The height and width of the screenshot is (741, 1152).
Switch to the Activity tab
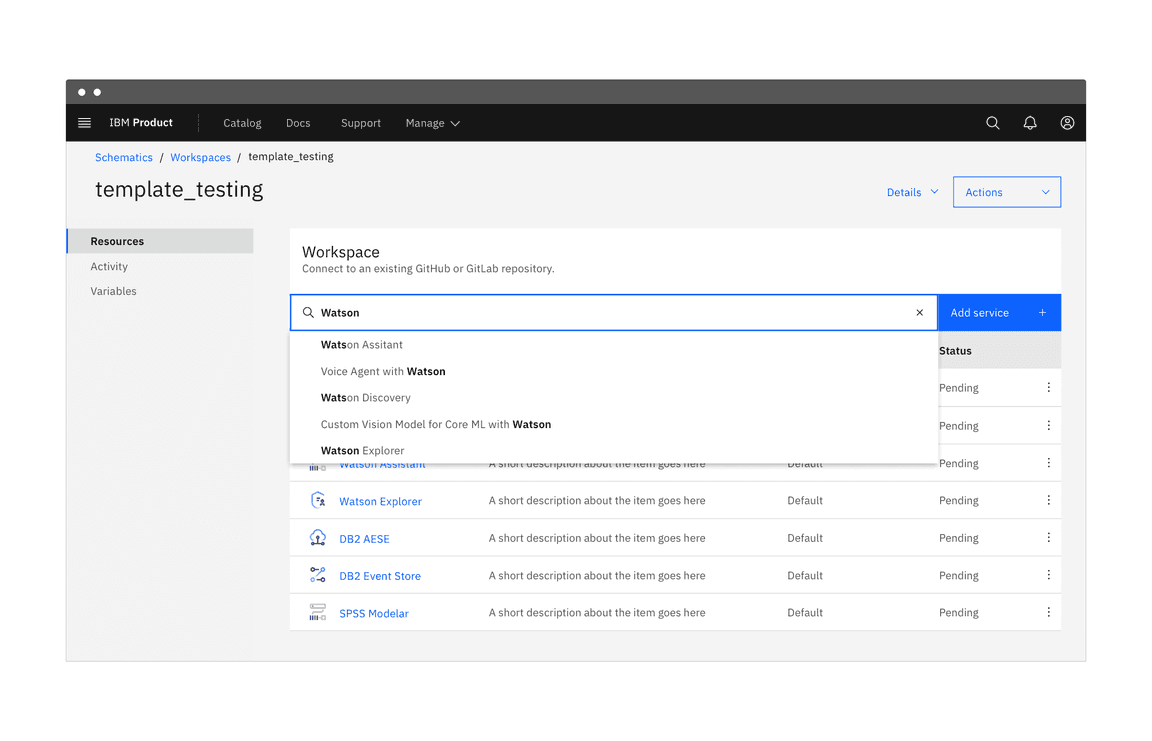[x=110, y=266]
